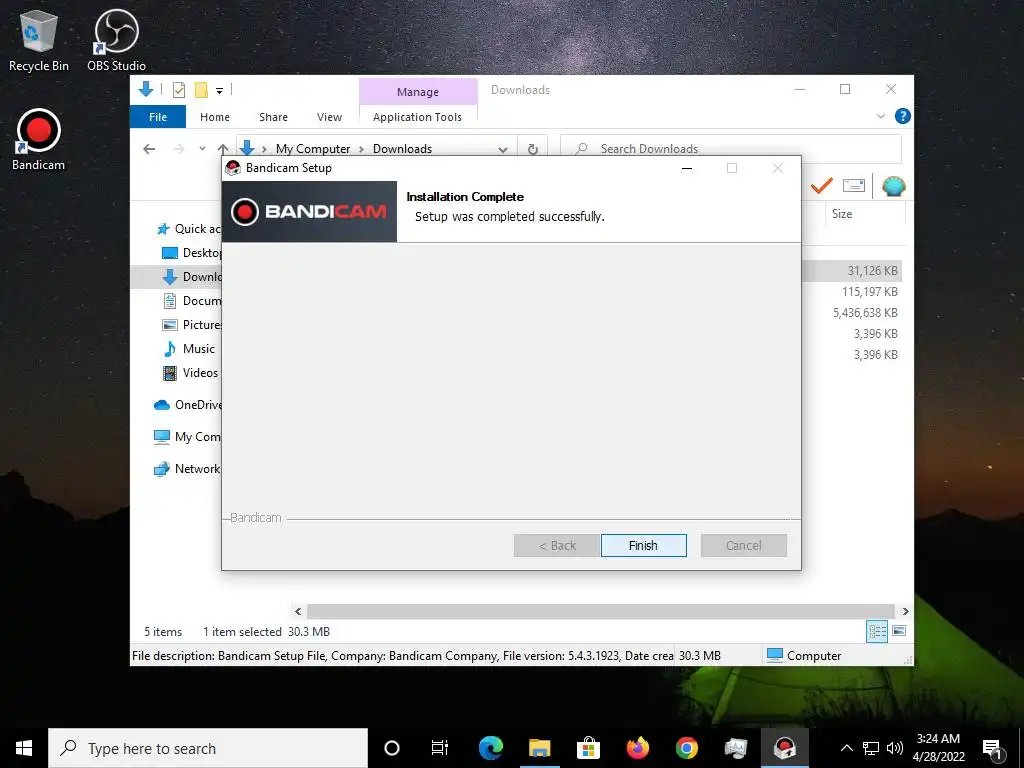Screen dimensions: 1024x768
Task: Click Downloads in the address path
Action: (x=402, y=149)
